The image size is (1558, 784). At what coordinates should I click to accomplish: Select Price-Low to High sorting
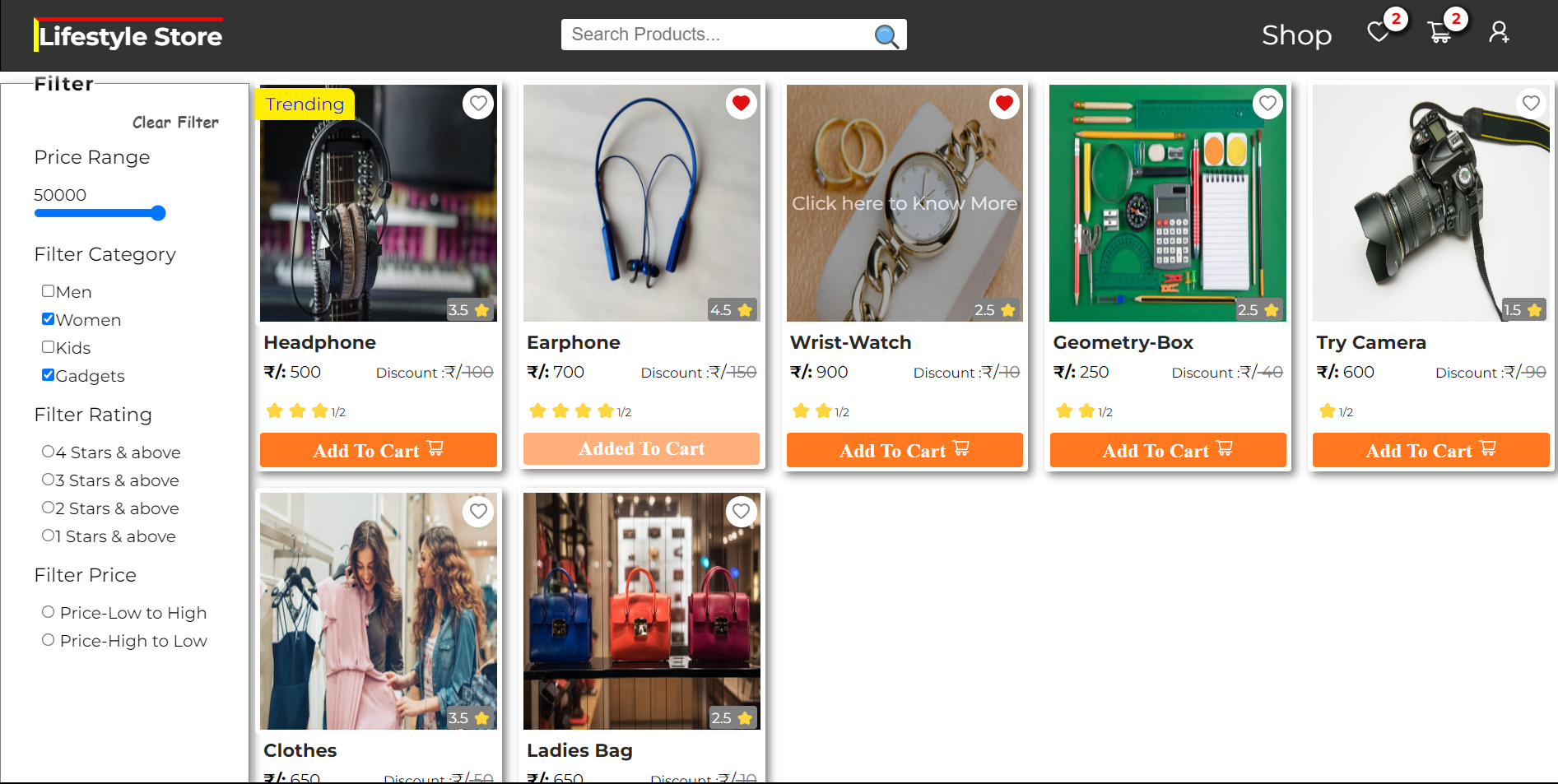pos(48,610)
